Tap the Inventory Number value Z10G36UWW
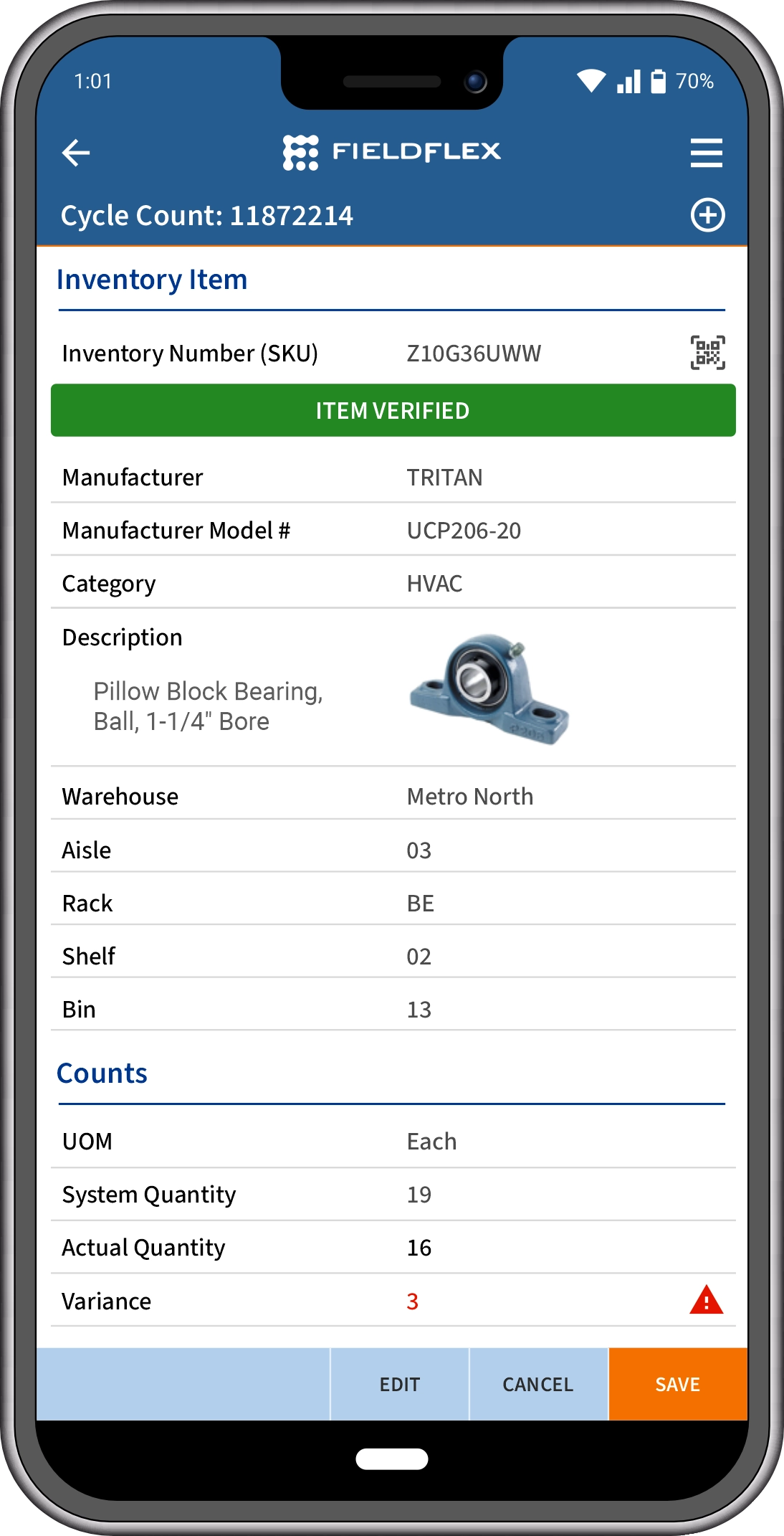 [x=474, y=354]
